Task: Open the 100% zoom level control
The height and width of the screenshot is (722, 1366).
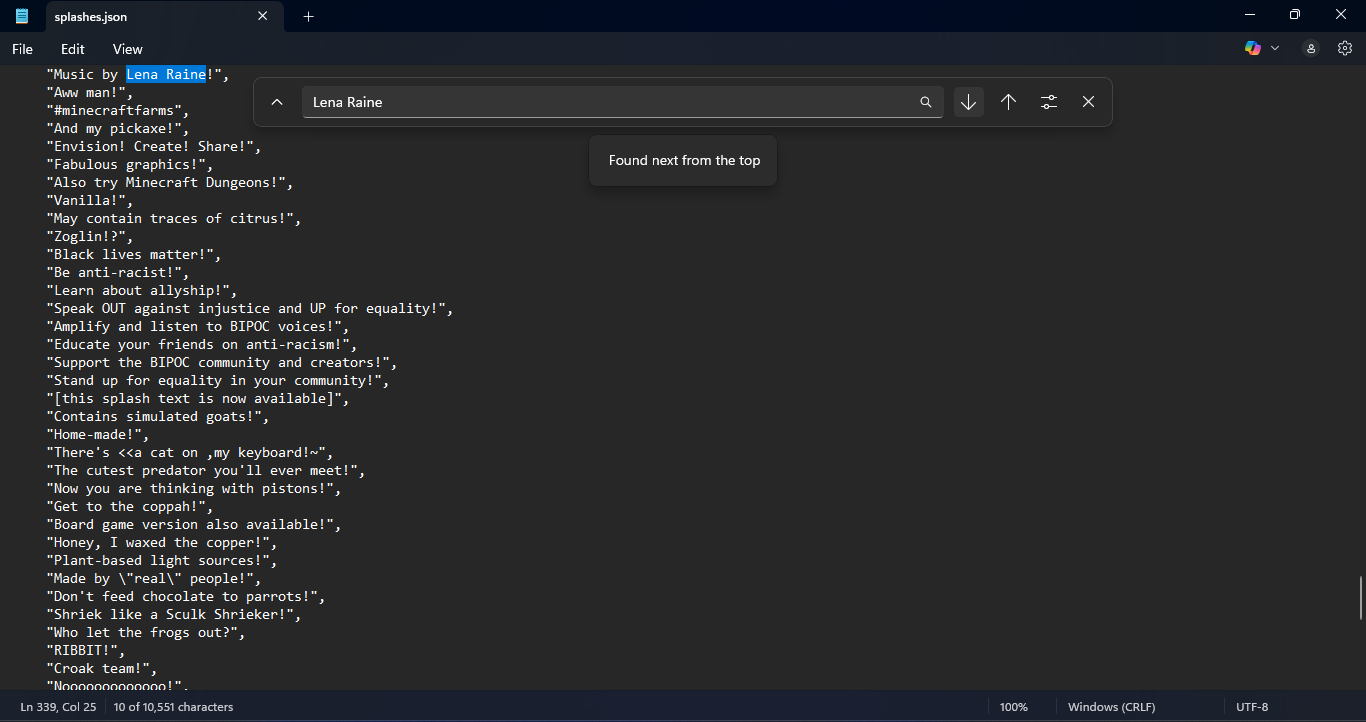Action: coord(1013,707)
